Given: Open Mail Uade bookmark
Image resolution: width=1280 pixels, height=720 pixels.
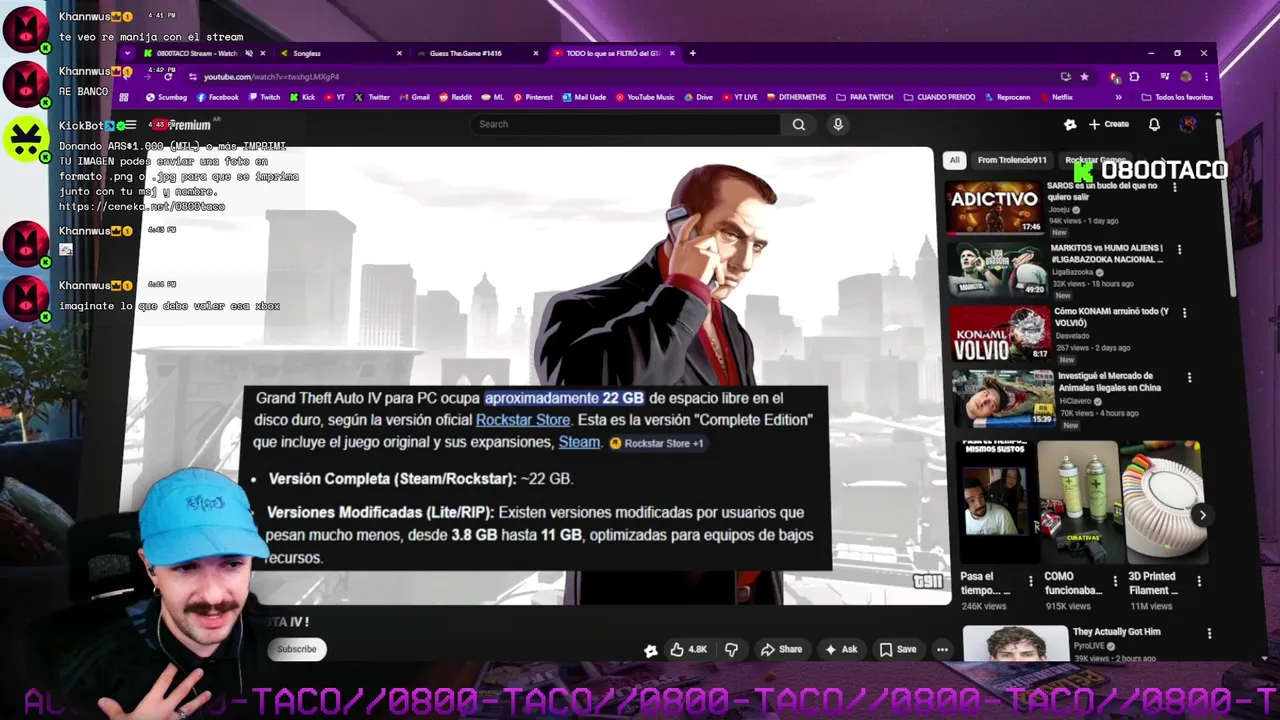Looking at the screenshot, I should tap(585, 97).
